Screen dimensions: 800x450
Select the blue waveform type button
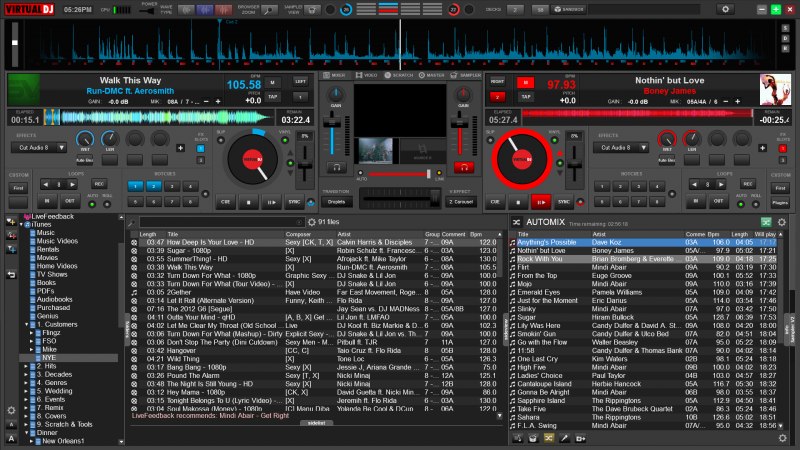[205, 10]
